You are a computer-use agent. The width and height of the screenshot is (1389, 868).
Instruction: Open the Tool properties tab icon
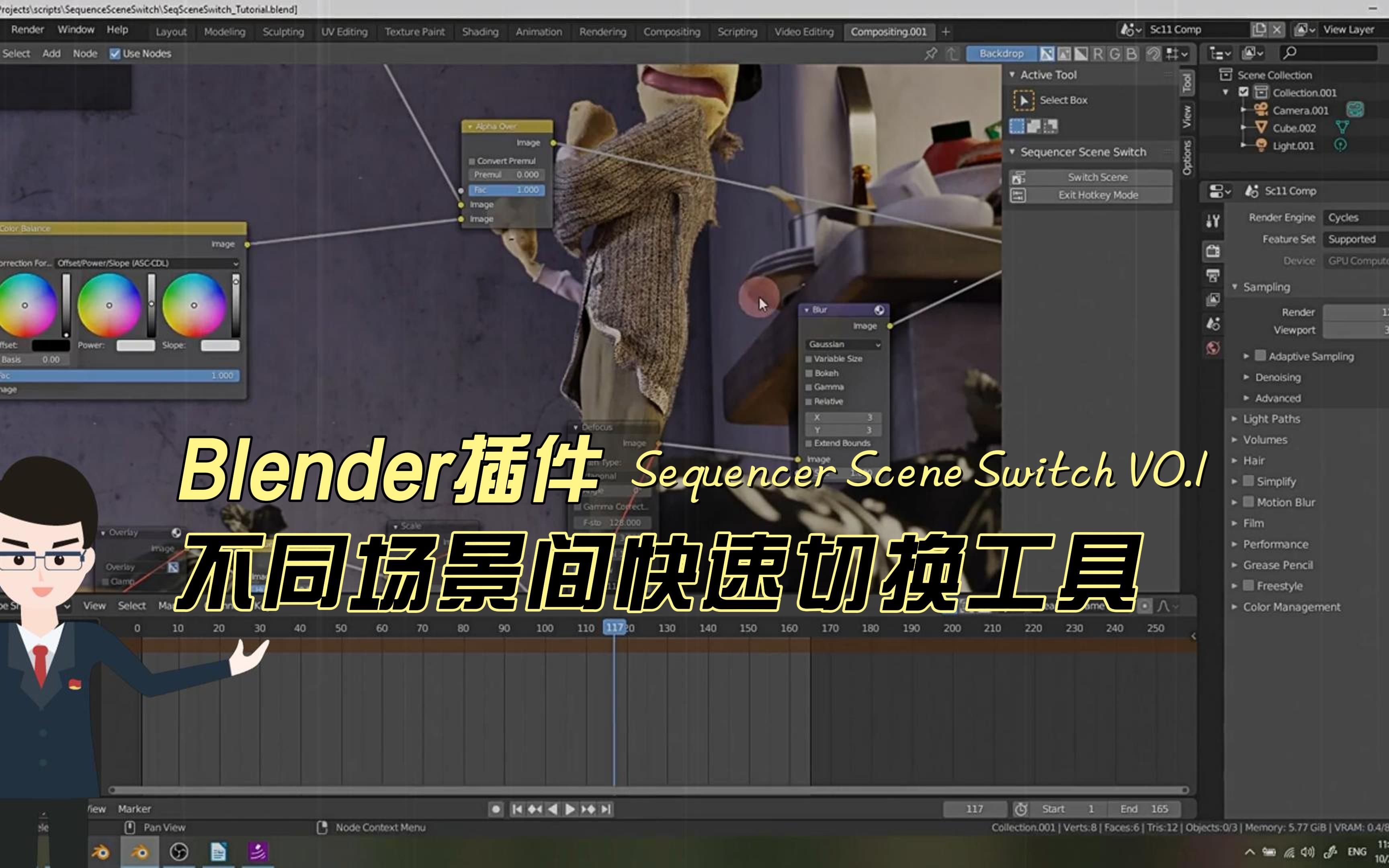point(1212,221)
